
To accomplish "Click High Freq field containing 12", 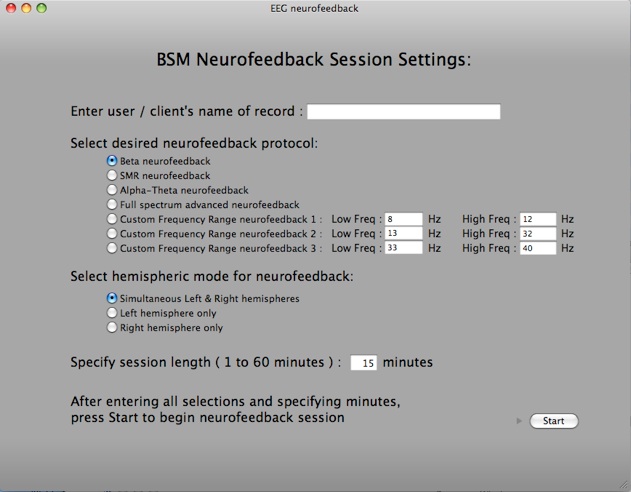I will 538,219.
